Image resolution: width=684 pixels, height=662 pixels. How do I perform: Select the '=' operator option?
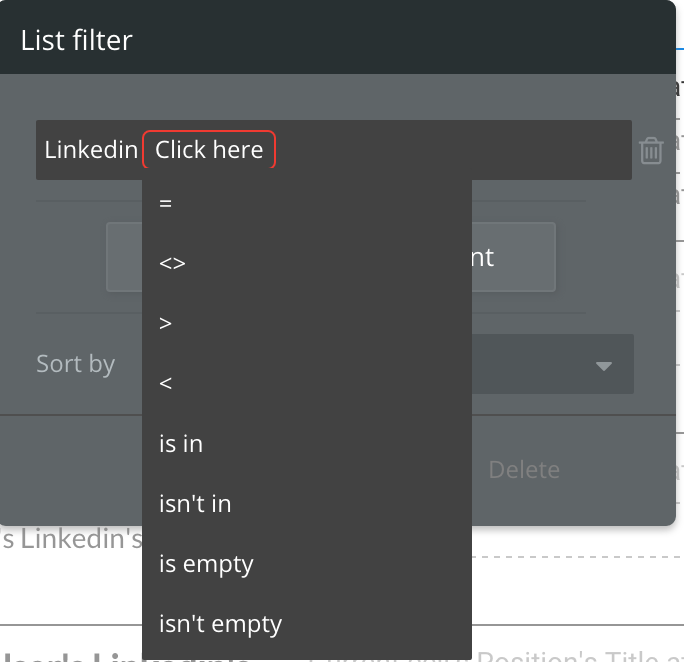166,203
